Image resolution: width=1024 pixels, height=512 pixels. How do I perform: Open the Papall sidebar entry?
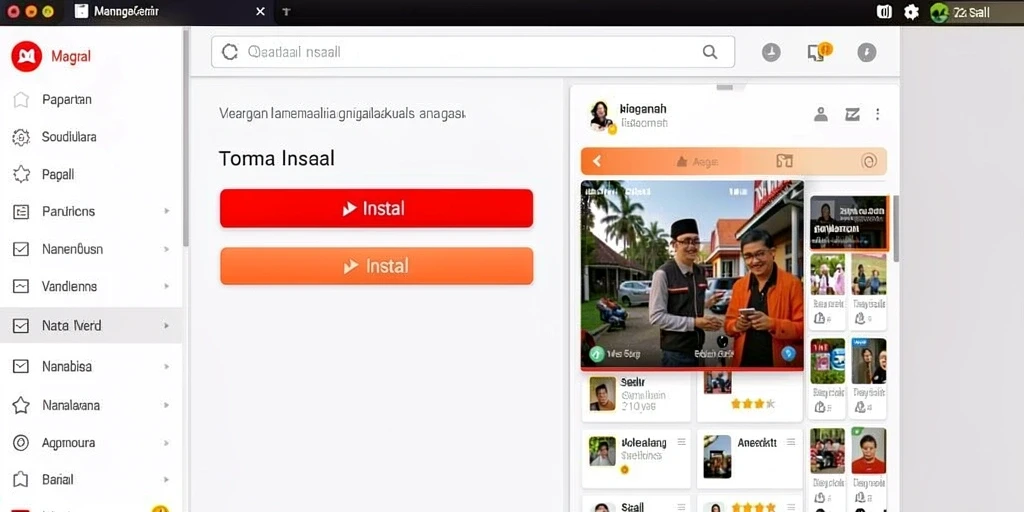click(x=58, y=174)
